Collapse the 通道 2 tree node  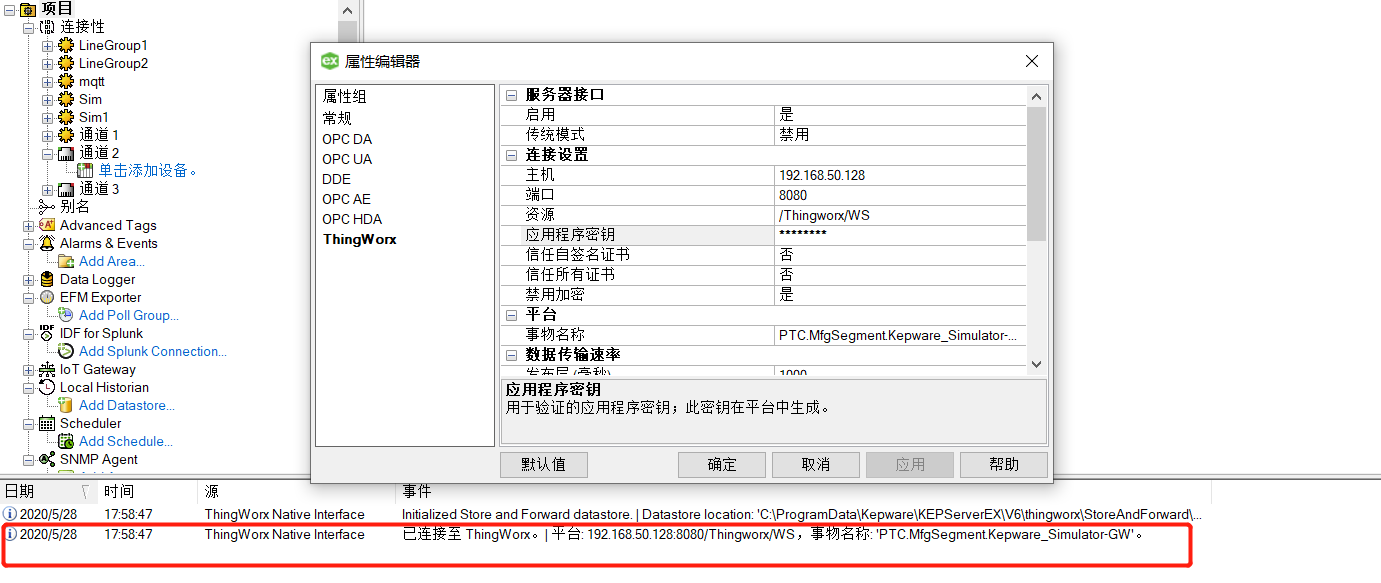pos(47,154)
